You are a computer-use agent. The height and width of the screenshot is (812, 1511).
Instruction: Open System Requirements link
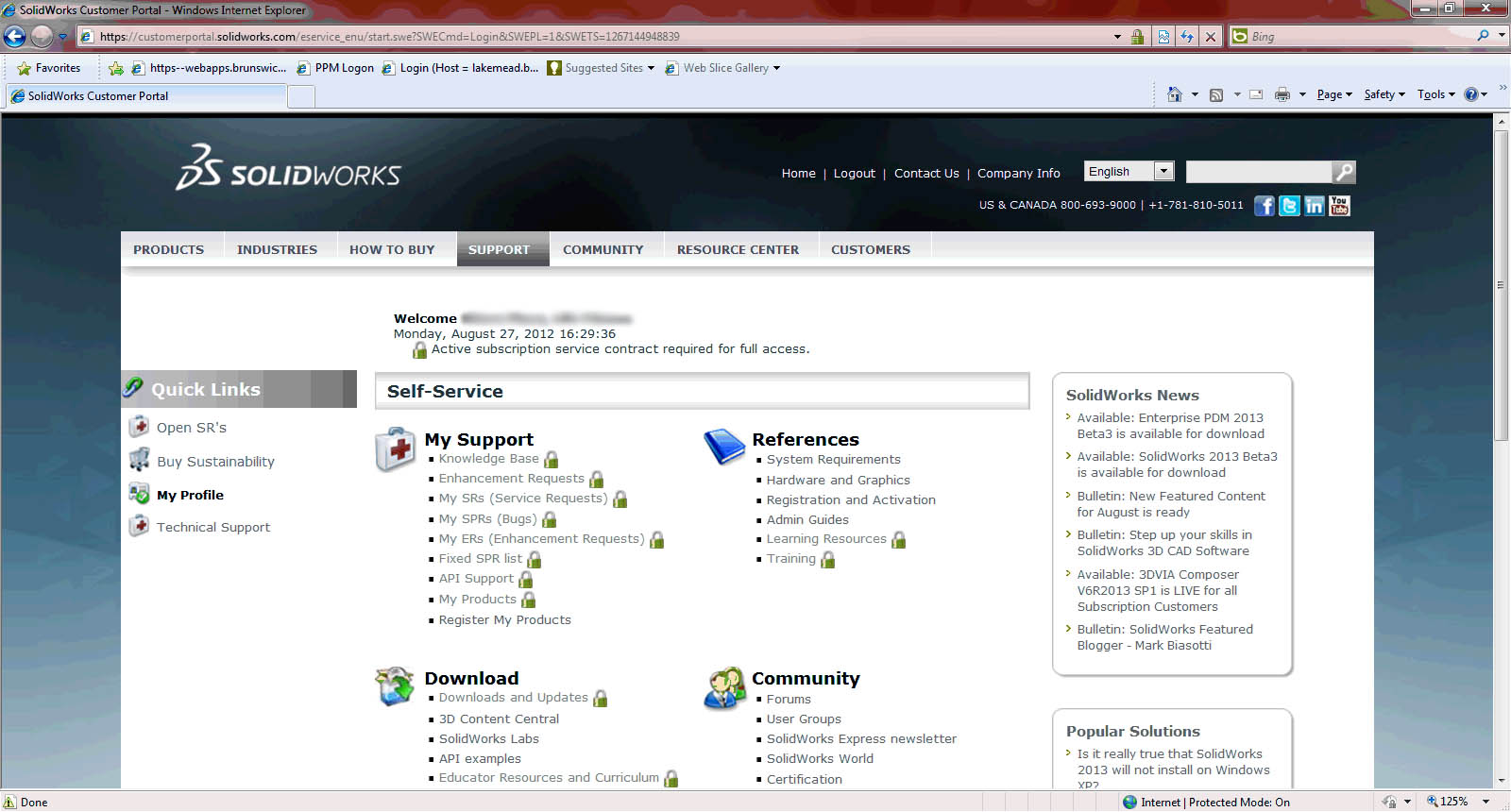pos(833,459)
